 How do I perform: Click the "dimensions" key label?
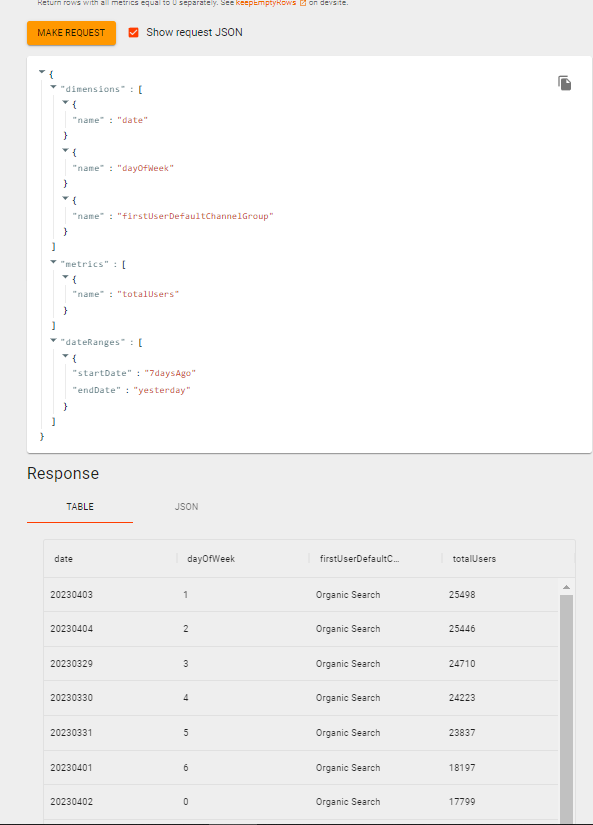point(93,89)
